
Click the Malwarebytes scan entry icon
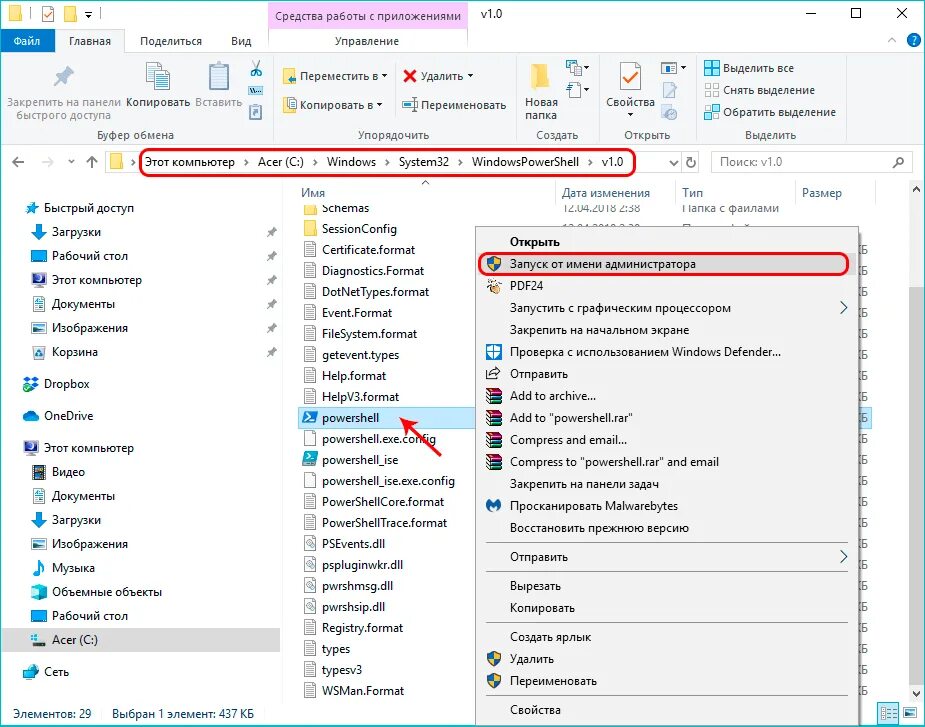tap(494, 506)
